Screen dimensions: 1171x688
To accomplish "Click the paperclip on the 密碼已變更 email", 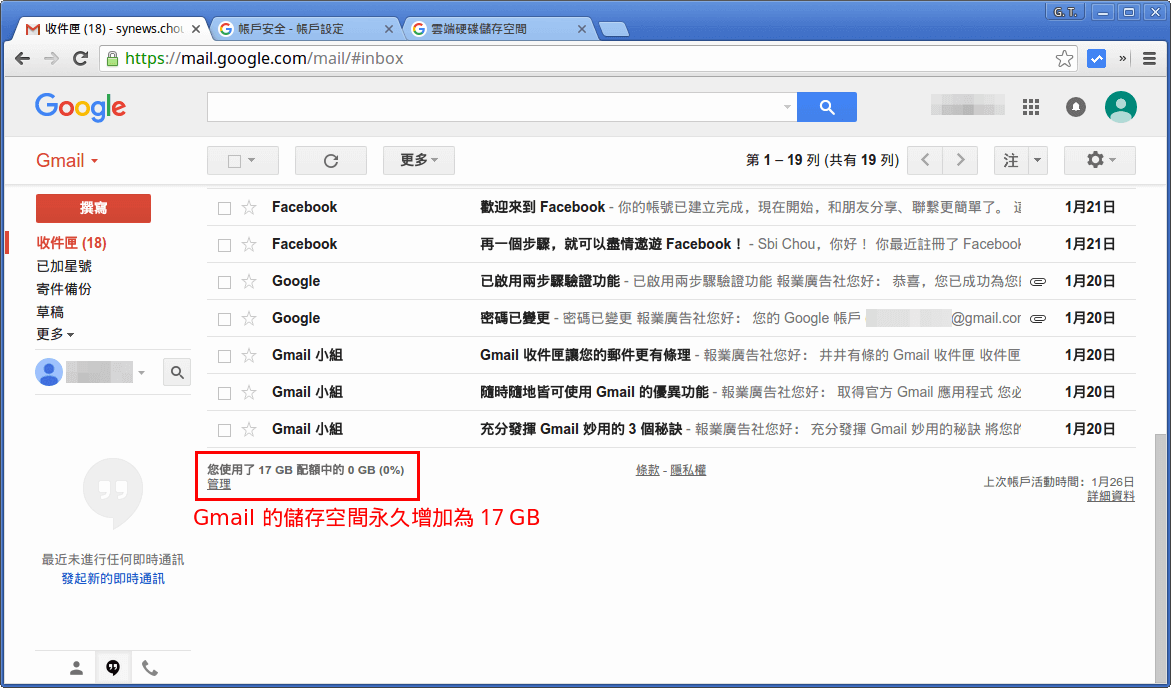I will (1037, 318).
